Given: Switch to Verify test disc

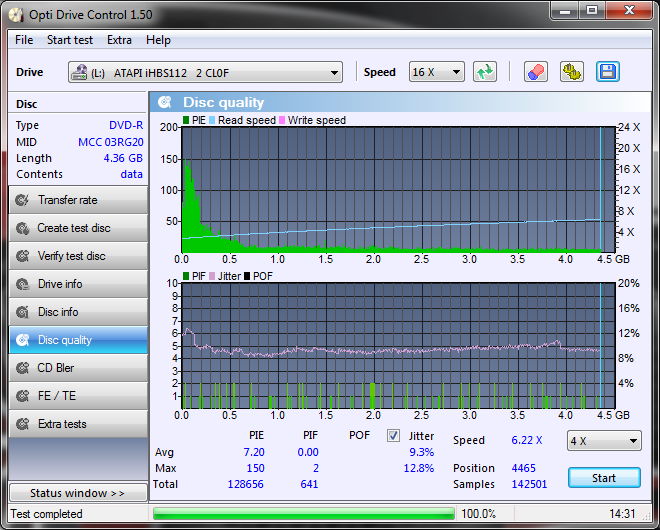Looking at the screenshot, I should (78, 256).
